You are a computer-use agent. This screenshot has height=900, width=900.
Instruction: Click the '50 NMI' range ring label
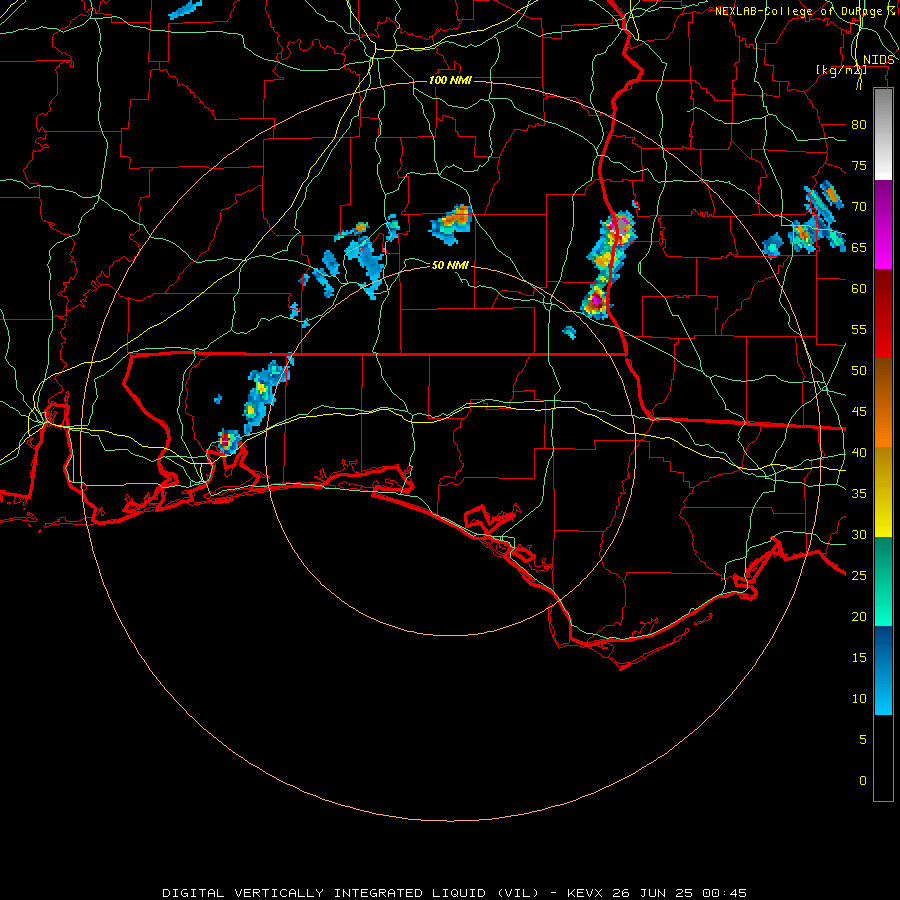[450, 265]
